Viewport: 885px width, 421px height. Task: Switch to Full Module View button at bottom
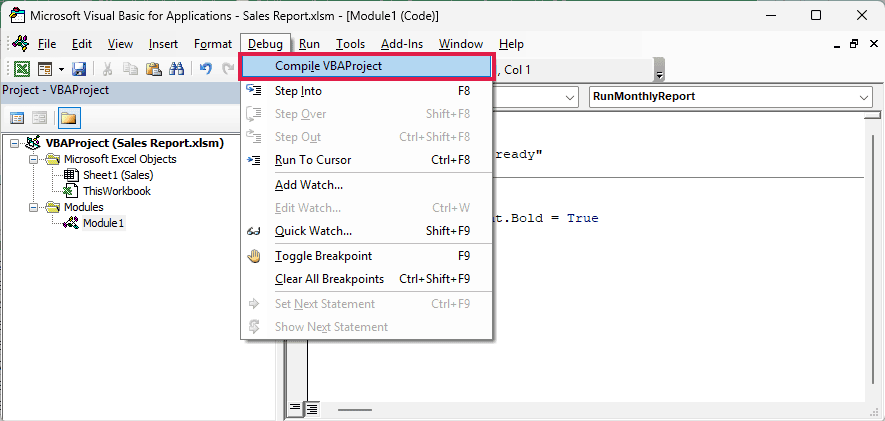coord(311,408)
